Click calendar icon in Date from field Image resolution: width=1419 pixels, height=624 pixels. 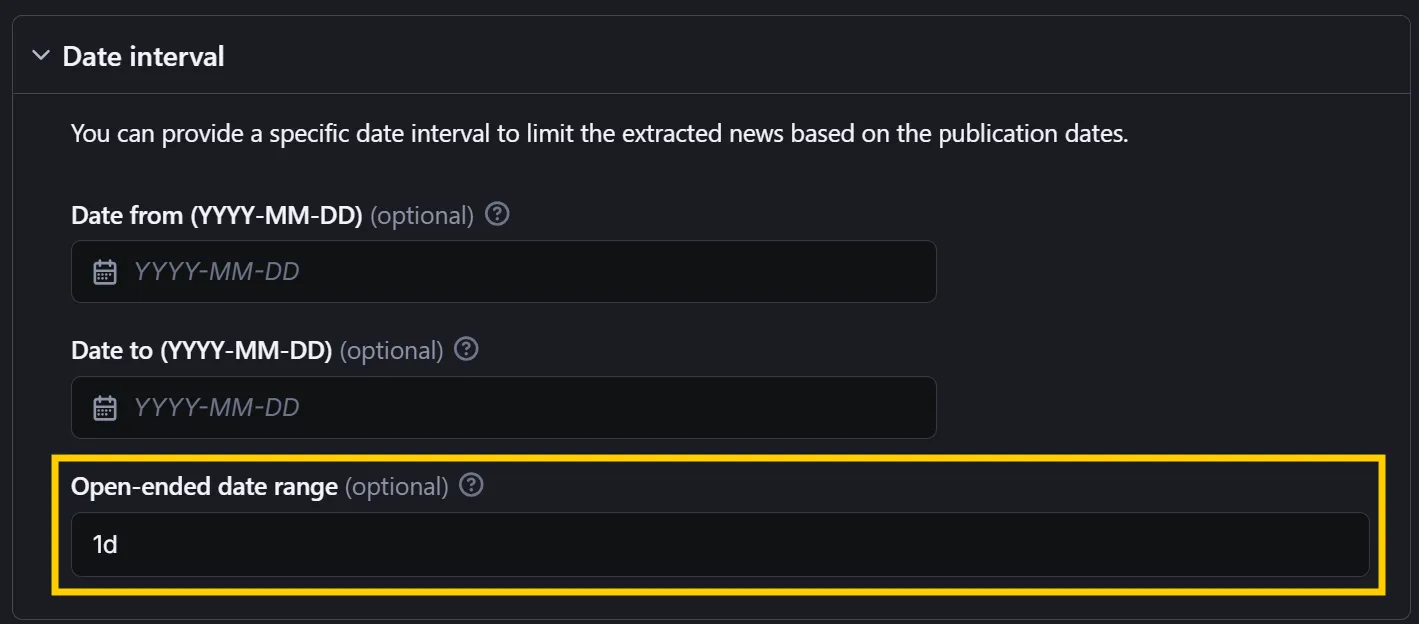(105, 272)
